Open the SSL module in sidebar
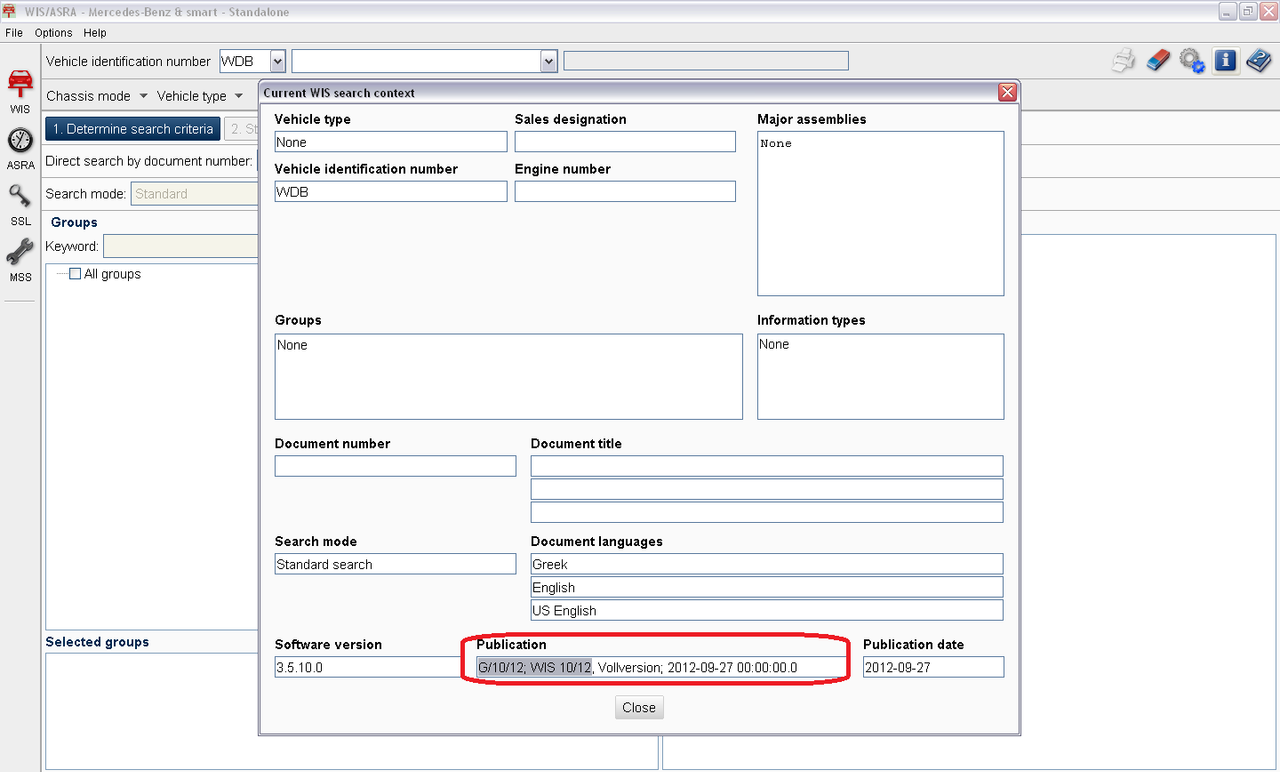 pos(20,204)
